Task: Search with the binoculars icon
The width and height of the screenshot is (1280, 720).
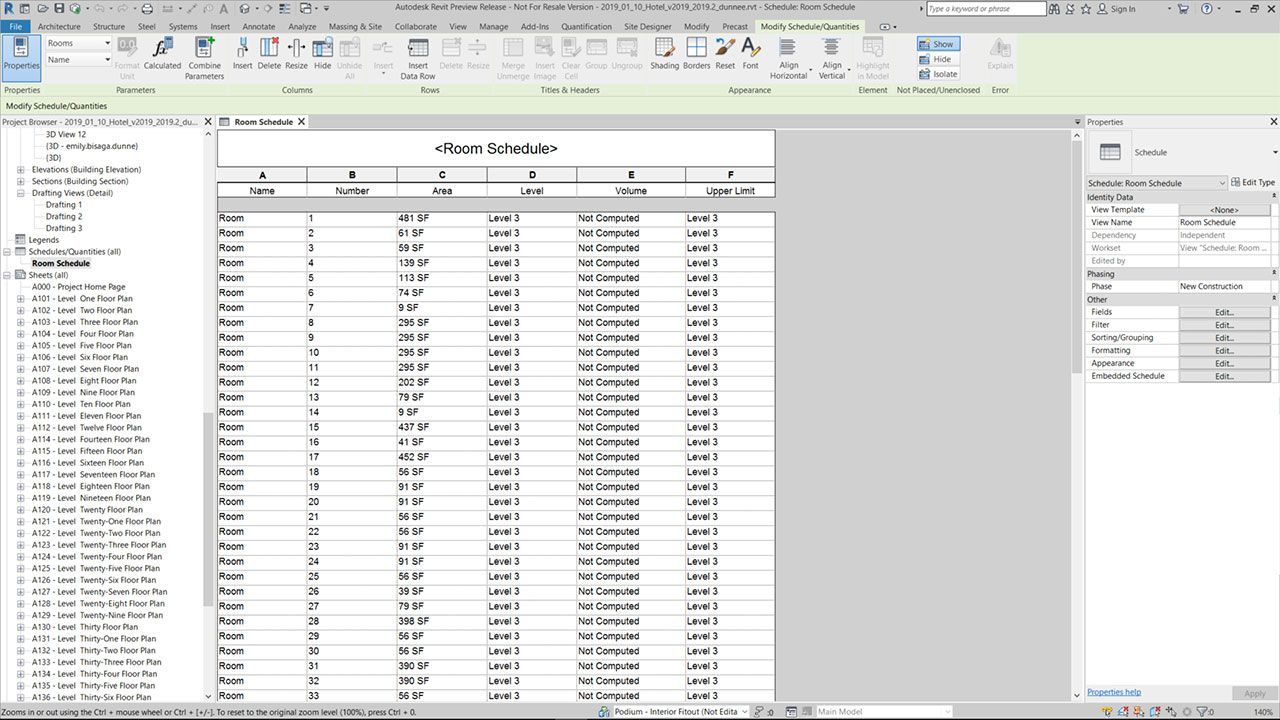Action: (1056, 9)
